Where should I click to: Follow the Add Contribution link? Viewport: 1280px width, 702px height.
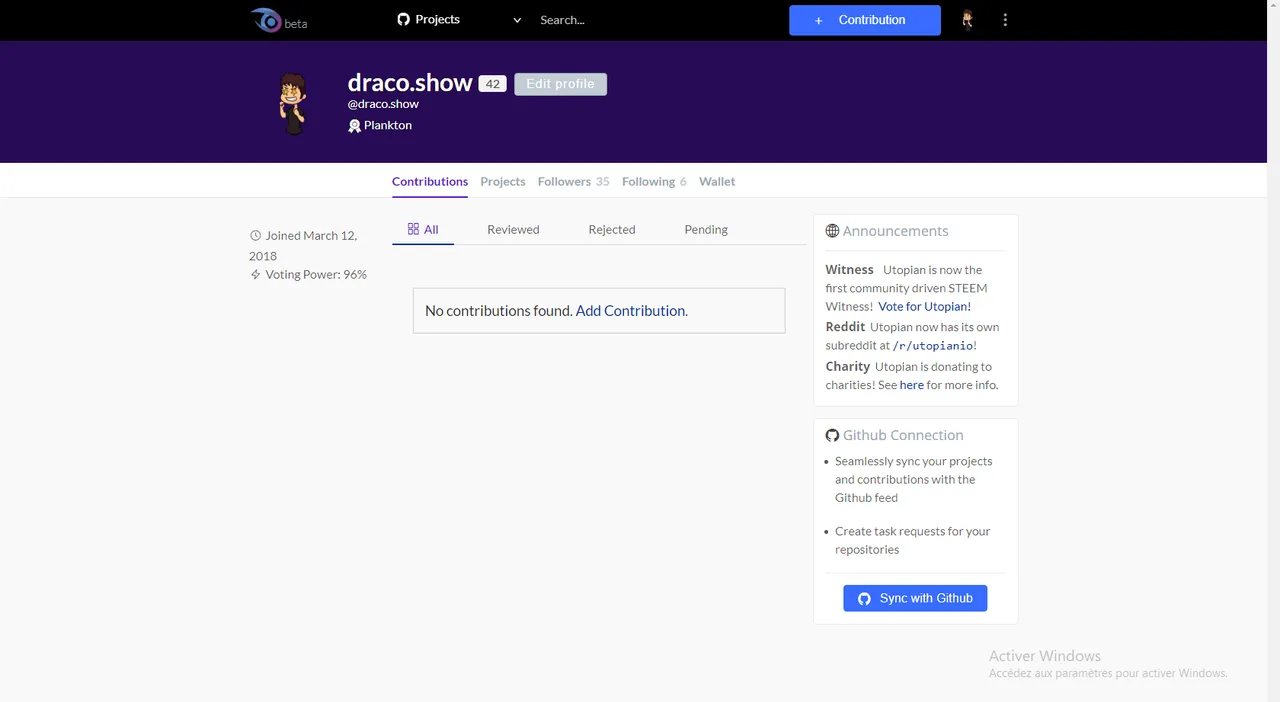tap(631, 311)
